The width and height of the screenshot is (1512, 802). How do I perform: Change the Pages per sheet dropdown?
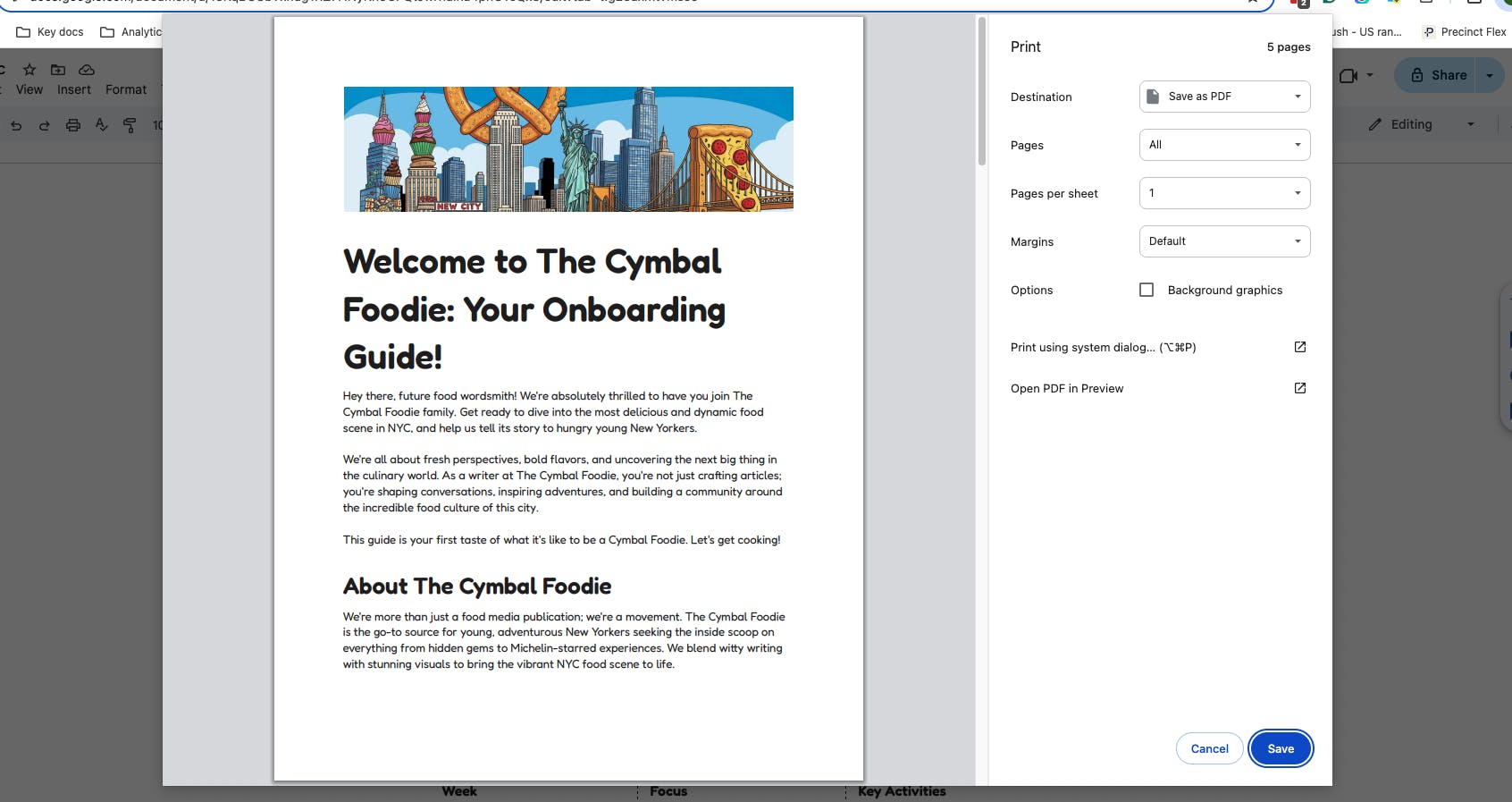pos(1224,193)
